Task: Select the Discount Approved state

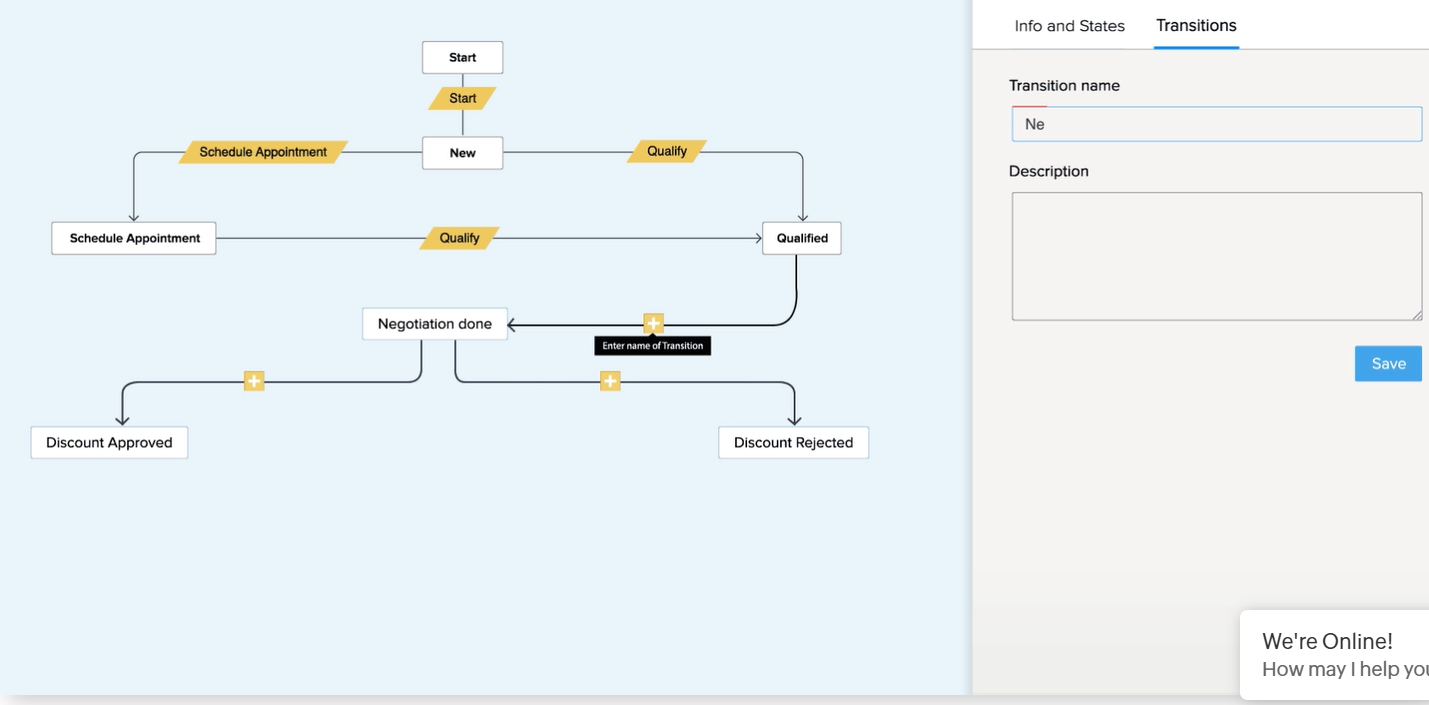Action: coord(109,443)
